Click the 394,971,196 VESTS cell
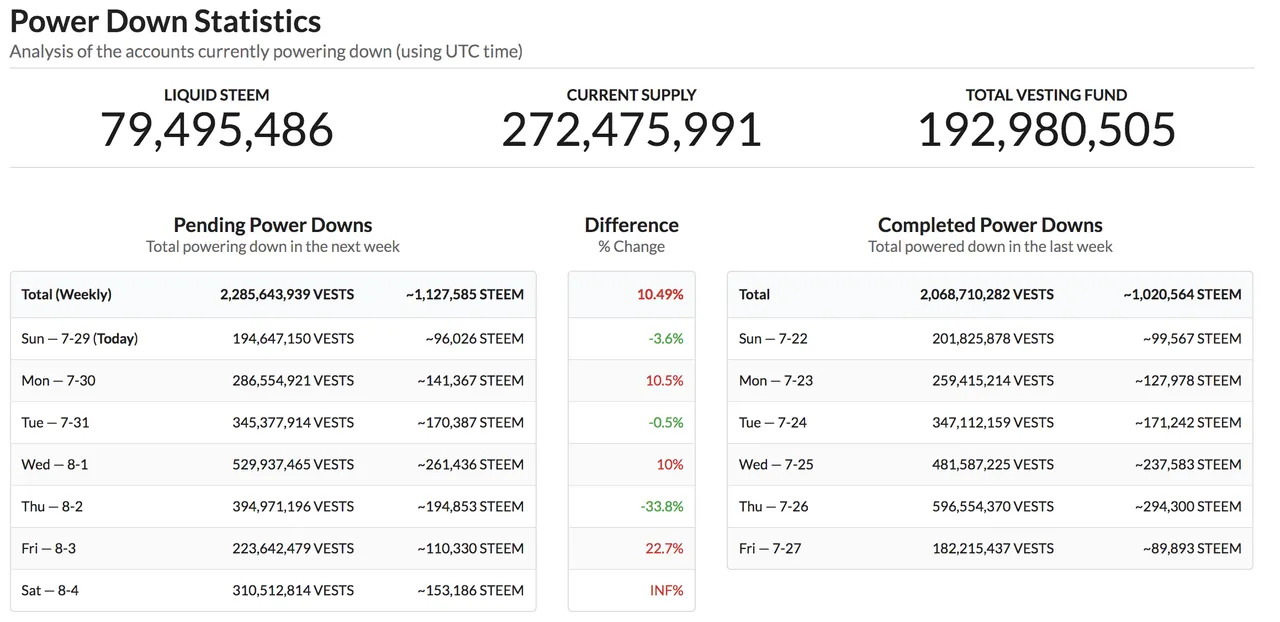Screen dimensions: 1280x622 [293, 506]
